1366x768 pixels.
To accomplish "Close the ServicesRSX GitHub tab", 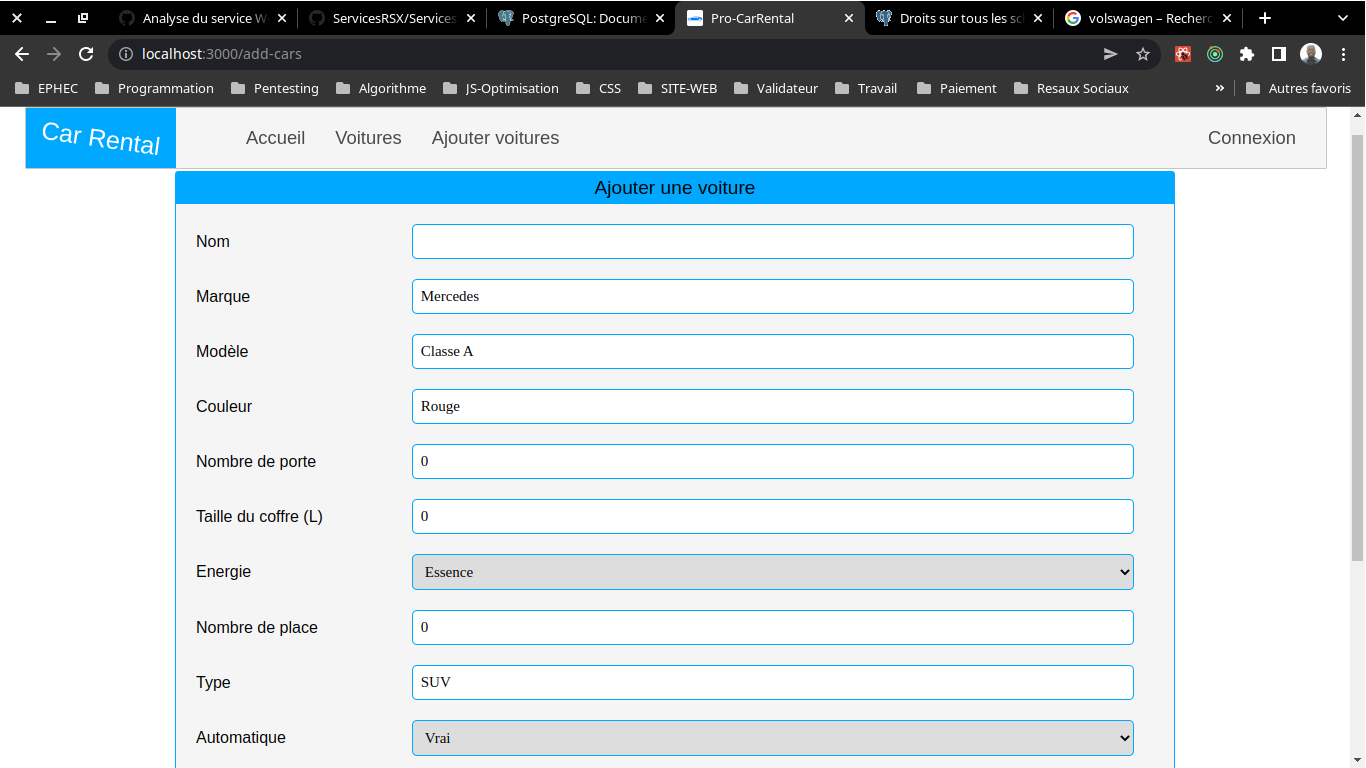I will pos(471,18).
